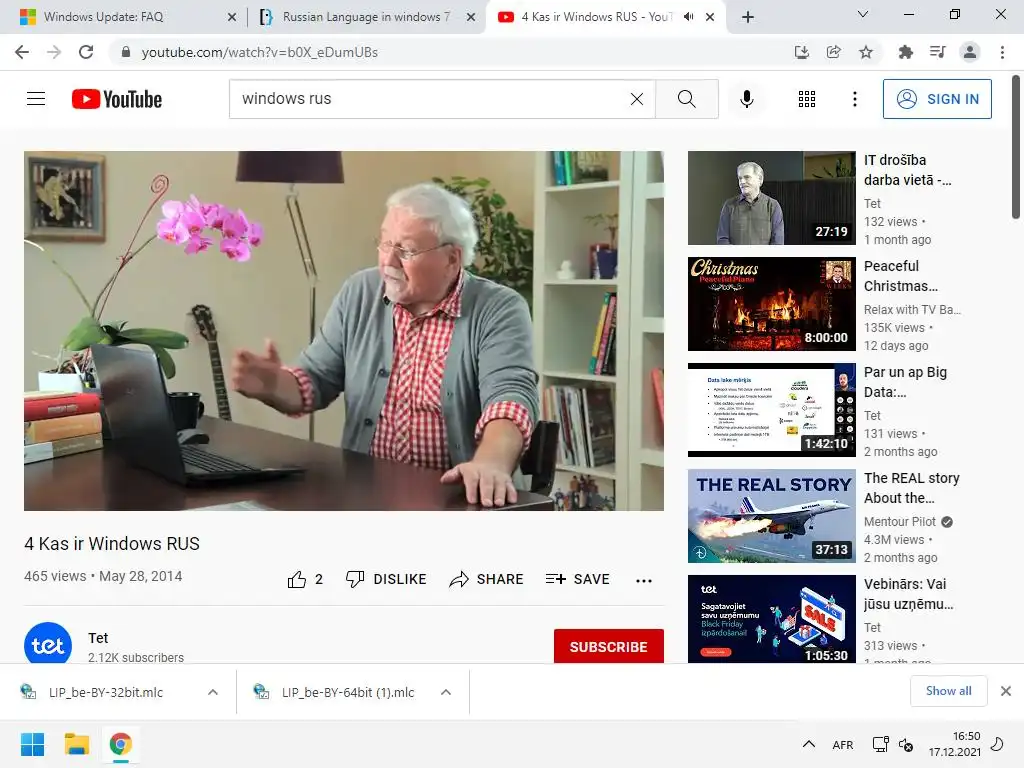Screen dimensions: 1024x768
Task: Open the Relax with TV Ba… channel link
Action: [x=912, y=310]
